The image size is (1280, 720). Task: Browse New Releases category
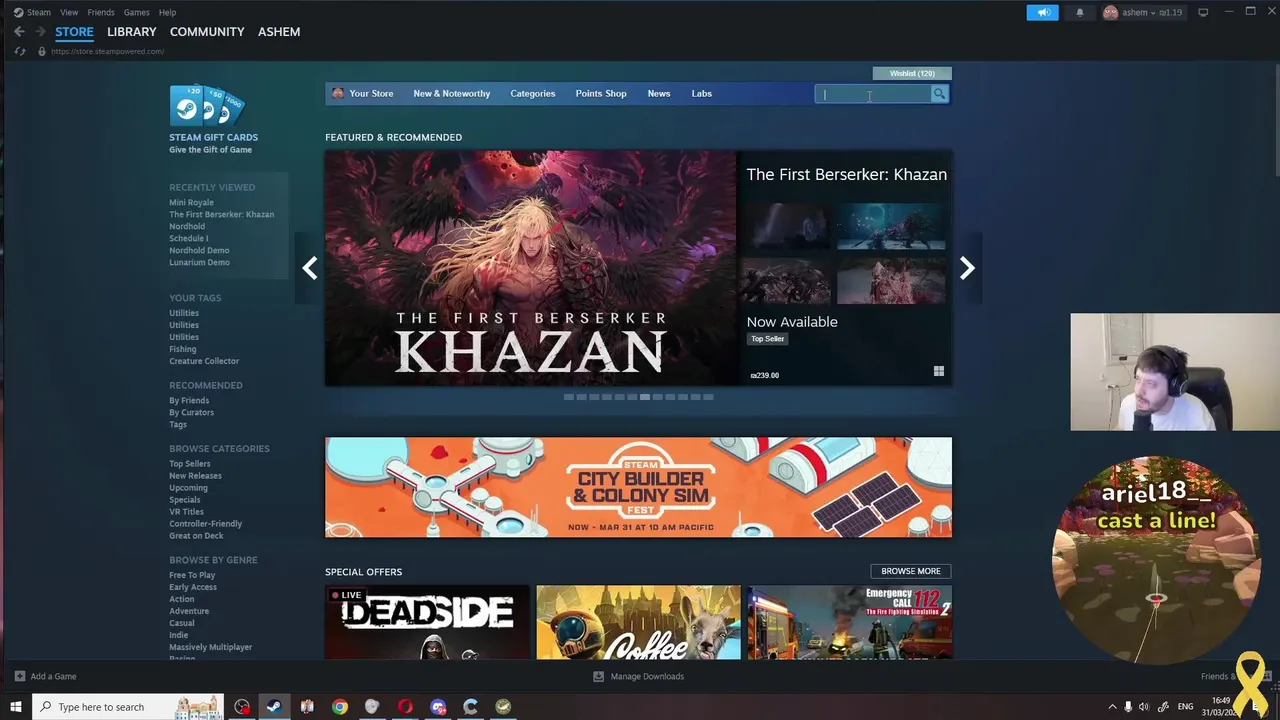pos(195,476)
